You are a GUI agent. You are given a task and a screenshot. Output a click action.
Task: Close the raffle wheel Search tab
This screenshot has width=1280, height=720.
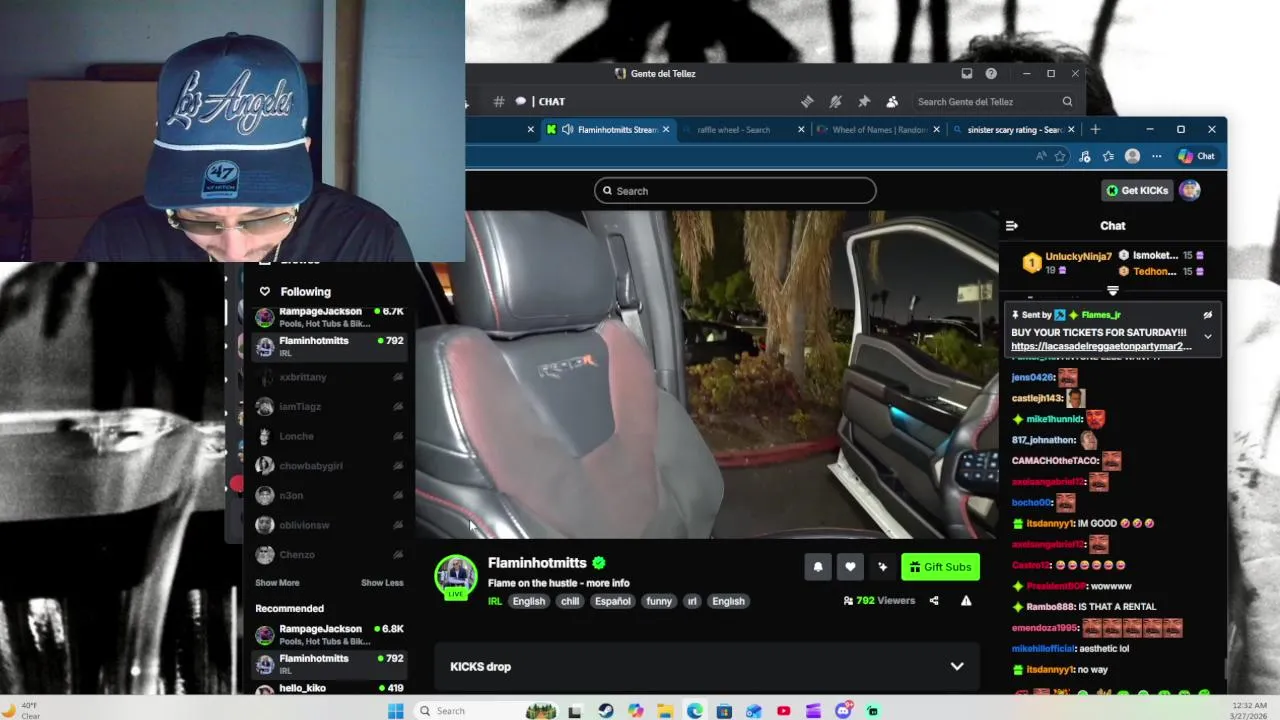(801, 130)
